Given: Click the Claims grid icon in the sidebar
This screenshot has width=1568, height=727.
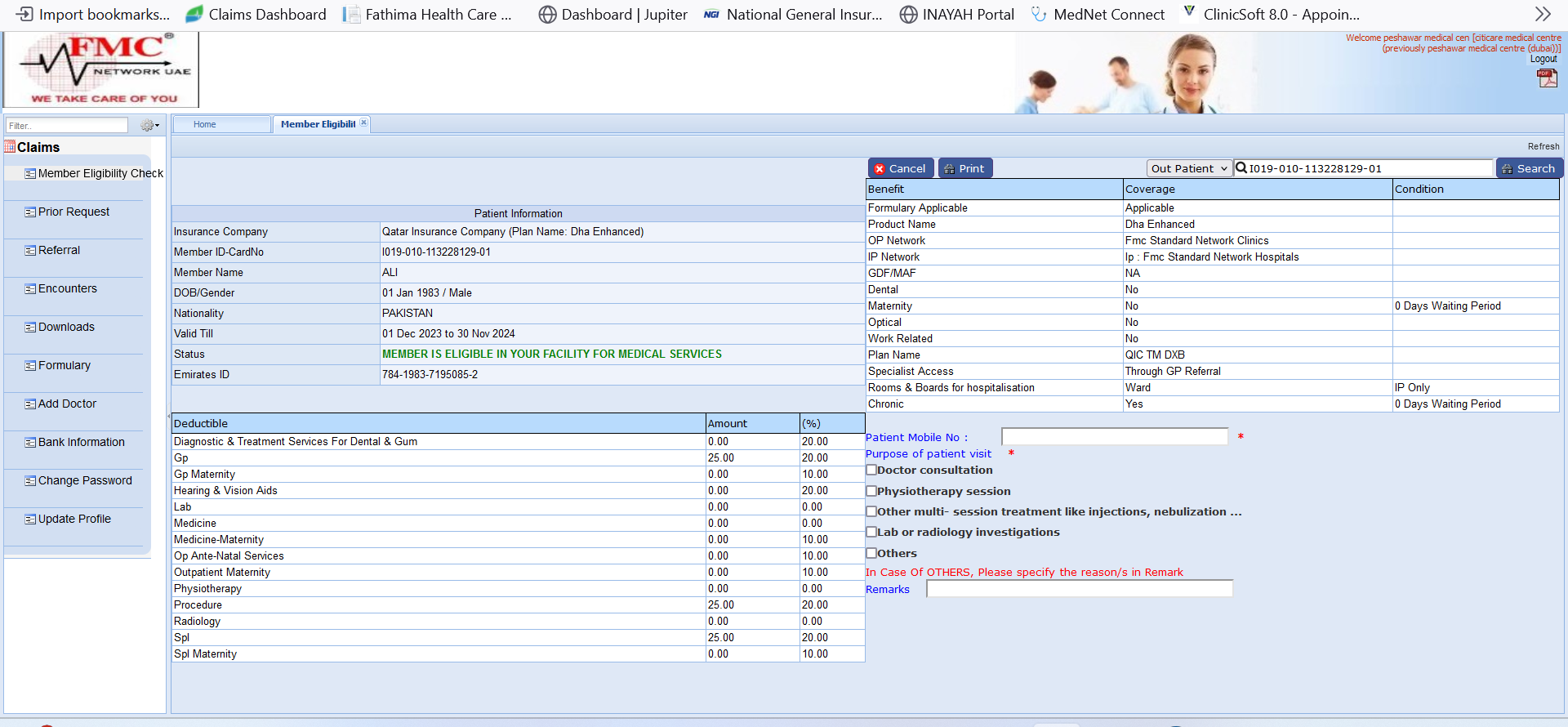Looking at the screenshot, I should [10, 147].
